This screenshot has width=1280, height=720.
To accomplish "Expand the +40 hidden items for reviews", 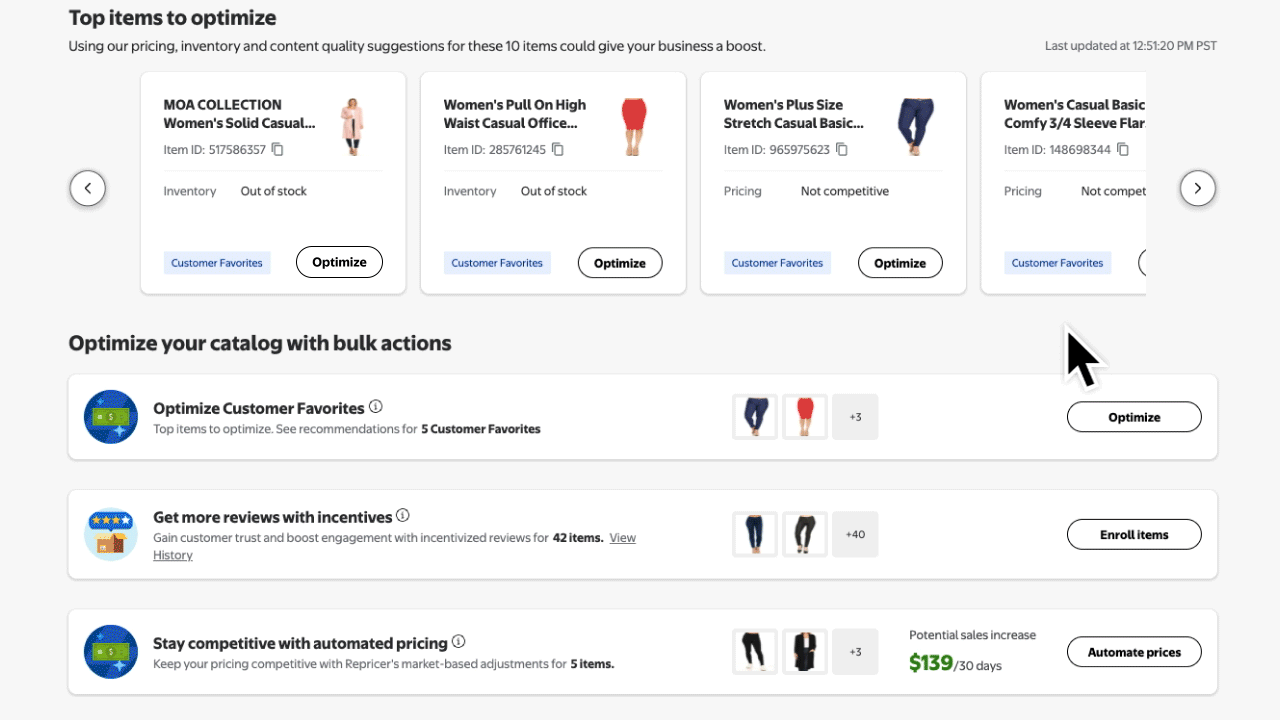I will point(855,534).
